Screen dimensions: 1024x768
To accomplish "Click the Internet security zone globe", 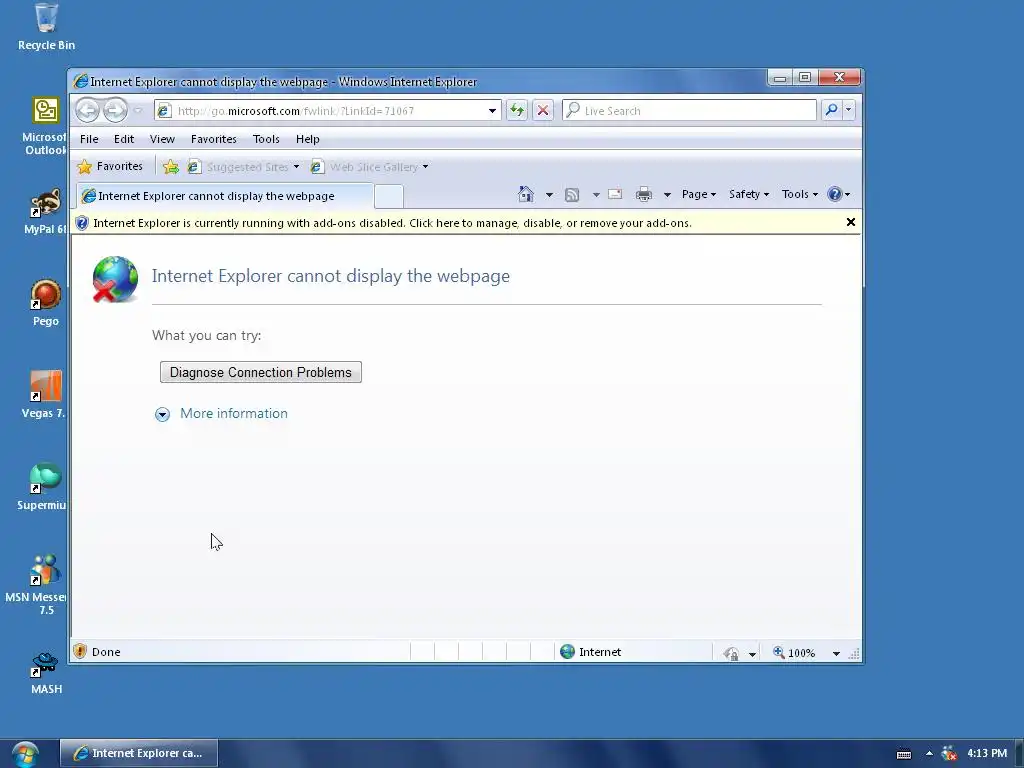I will pos(568,651).
